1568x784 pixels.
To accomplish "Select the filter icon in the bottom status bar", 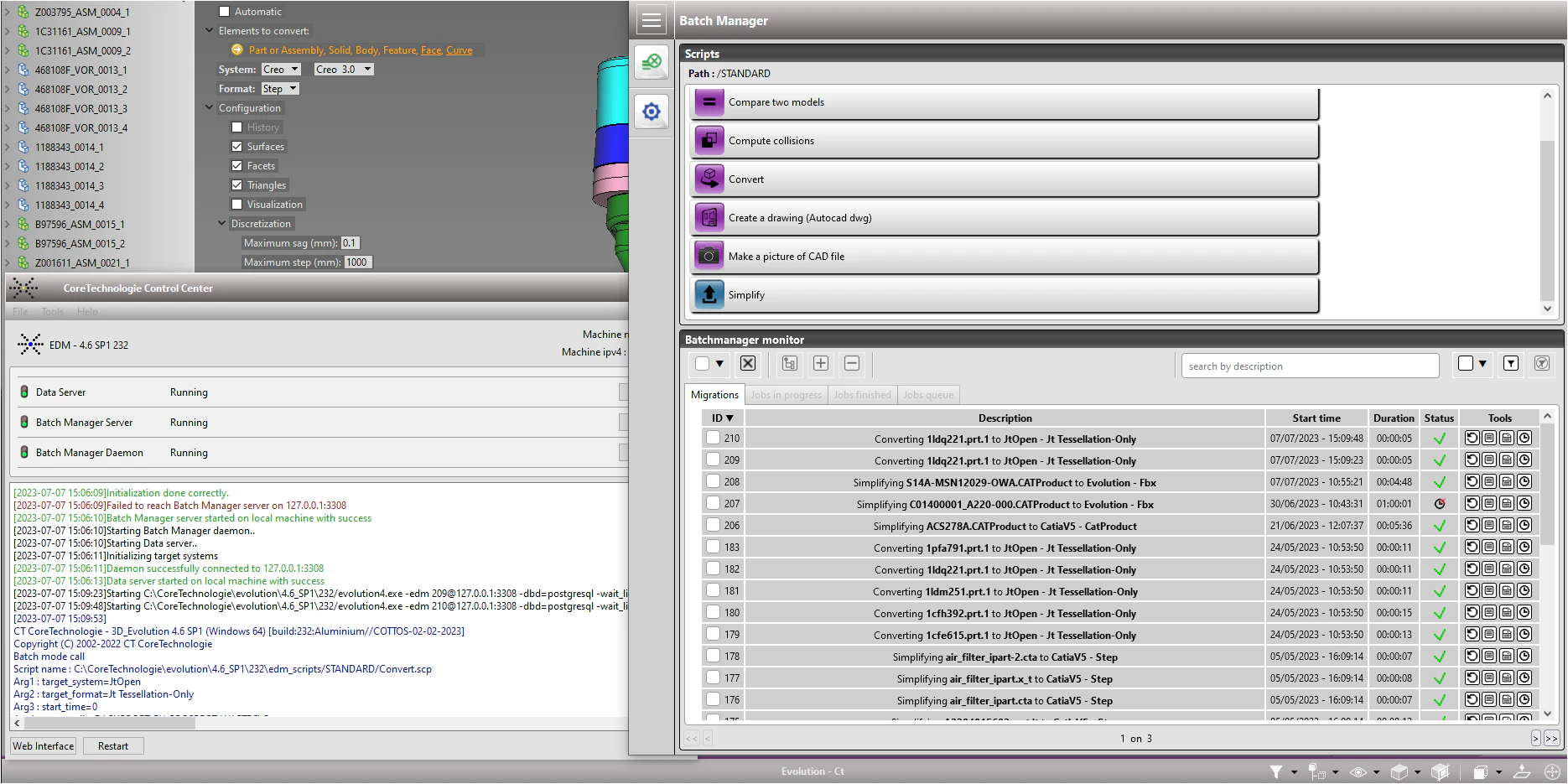I will [1278, 771].
